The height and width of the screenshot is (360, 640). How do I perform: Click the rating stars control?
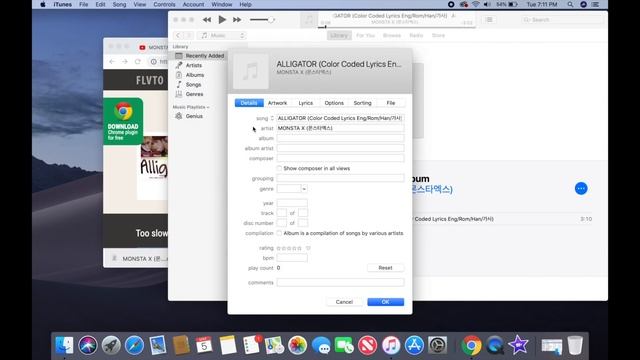(289, 248)
